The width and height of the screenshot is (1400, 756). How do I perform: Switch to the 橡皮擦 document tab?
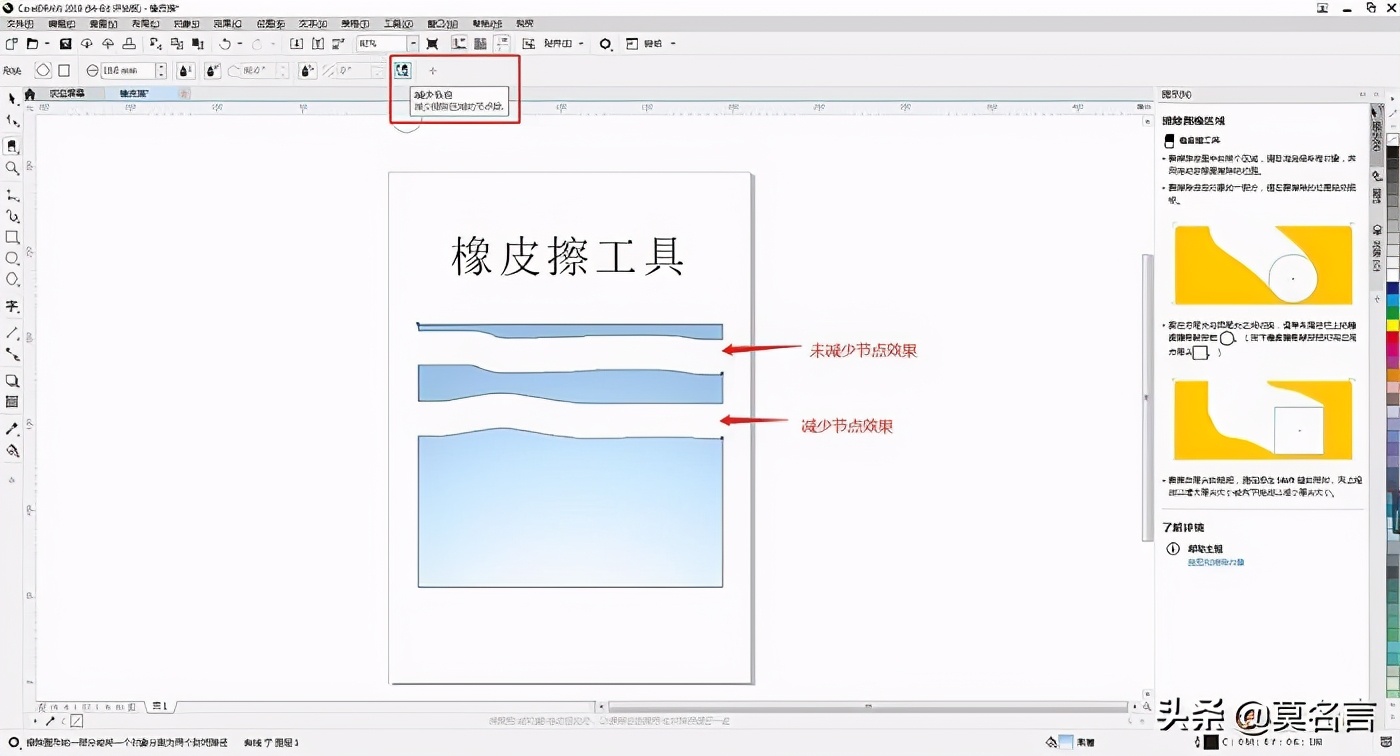(x=137, y=93)
